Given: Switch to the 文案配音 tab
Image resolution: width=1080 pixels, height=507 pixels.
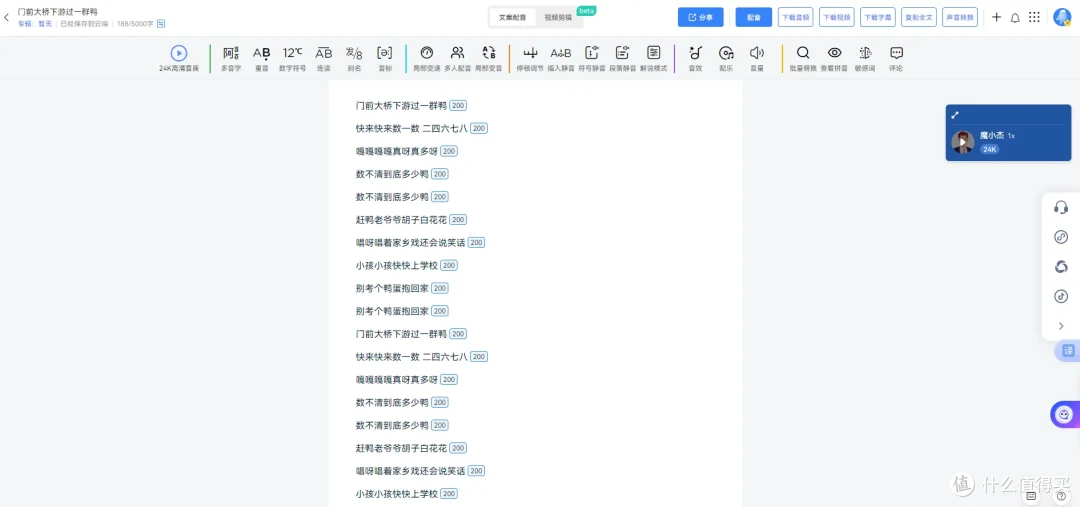Looking at the screenshot, I should coord(512,17).
